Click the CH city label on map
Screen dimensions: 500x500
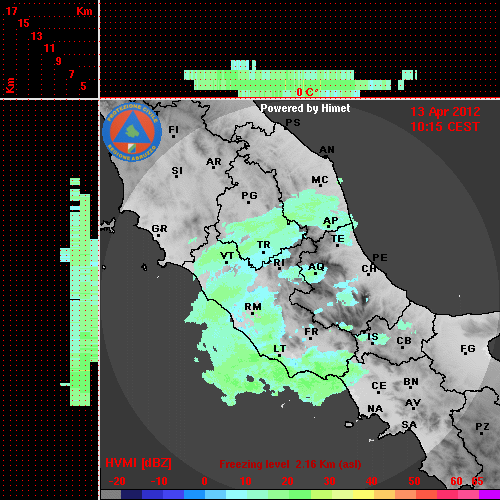pyautogui.click(x=369, y=268)
